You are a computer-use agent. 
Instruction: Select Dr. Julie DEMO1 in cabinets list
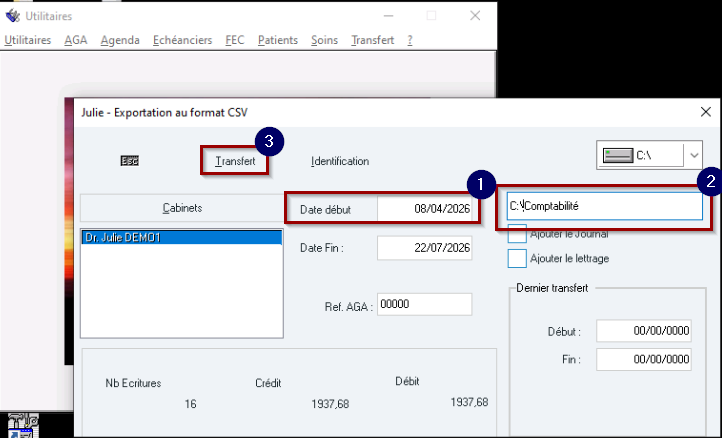tap(181, 237)
